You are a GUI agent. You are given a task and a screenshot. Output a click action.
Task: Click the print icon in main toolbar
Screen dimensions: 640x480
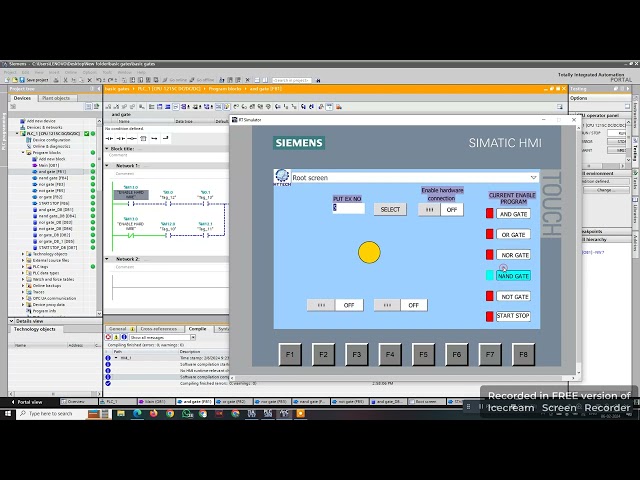click(x=56, y=80)
